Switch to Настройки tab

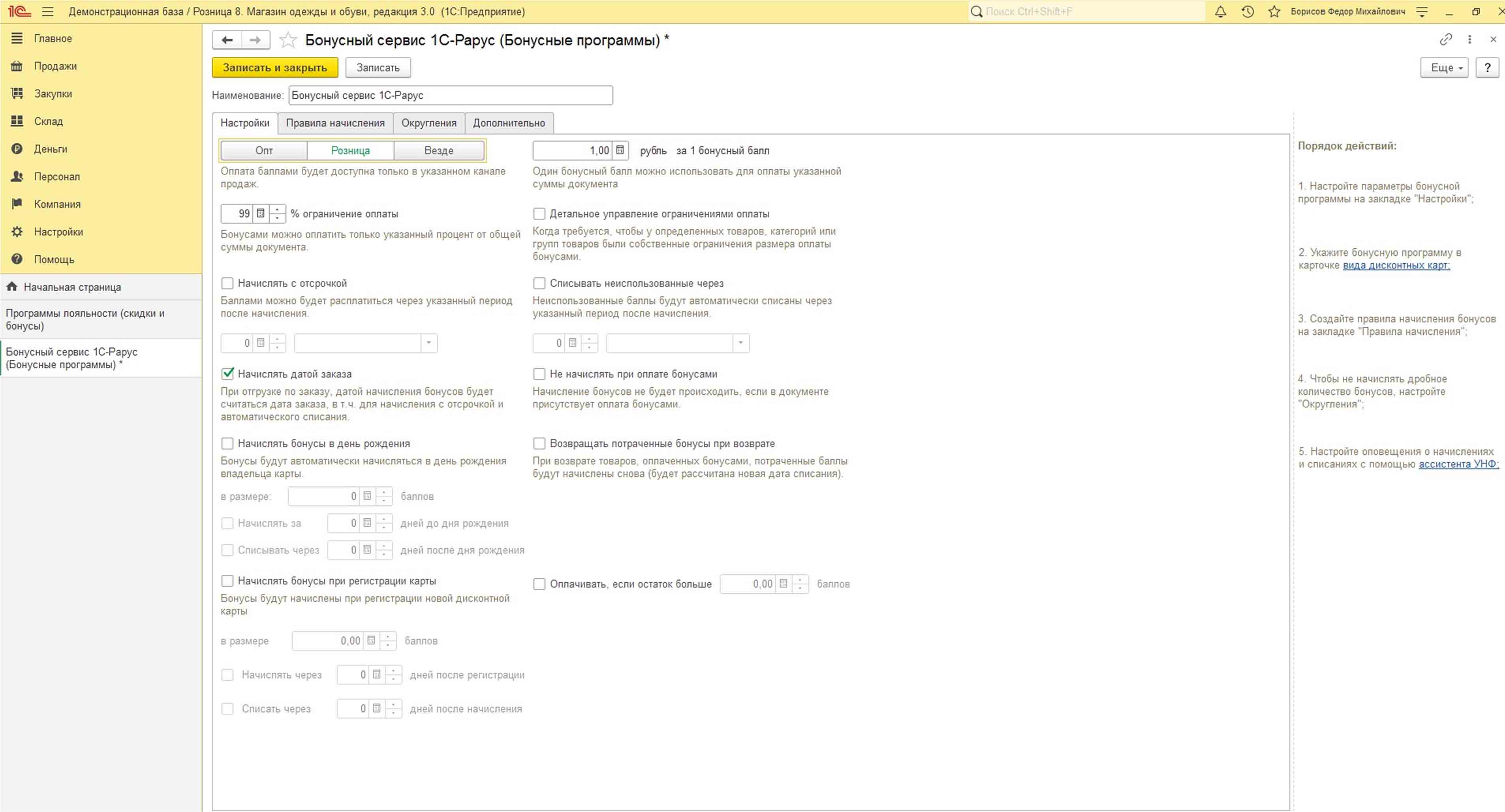(245, 123)
